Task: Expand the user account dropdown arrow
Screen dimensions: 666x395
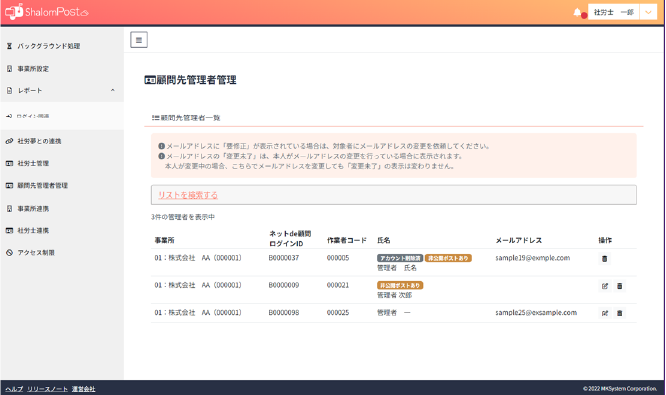Action: tap(648, 12)
